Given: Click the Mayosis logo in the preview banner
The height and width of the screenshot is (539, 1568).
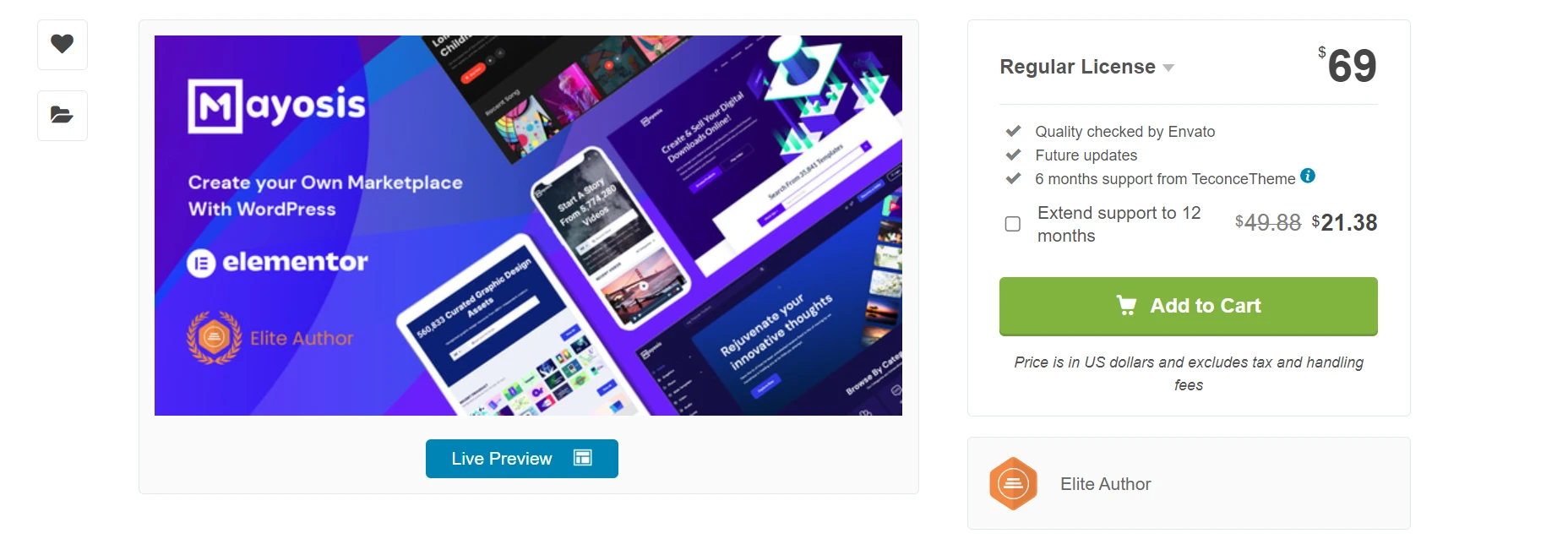Looking at the screenshot, I should click(x=276, y=106).
